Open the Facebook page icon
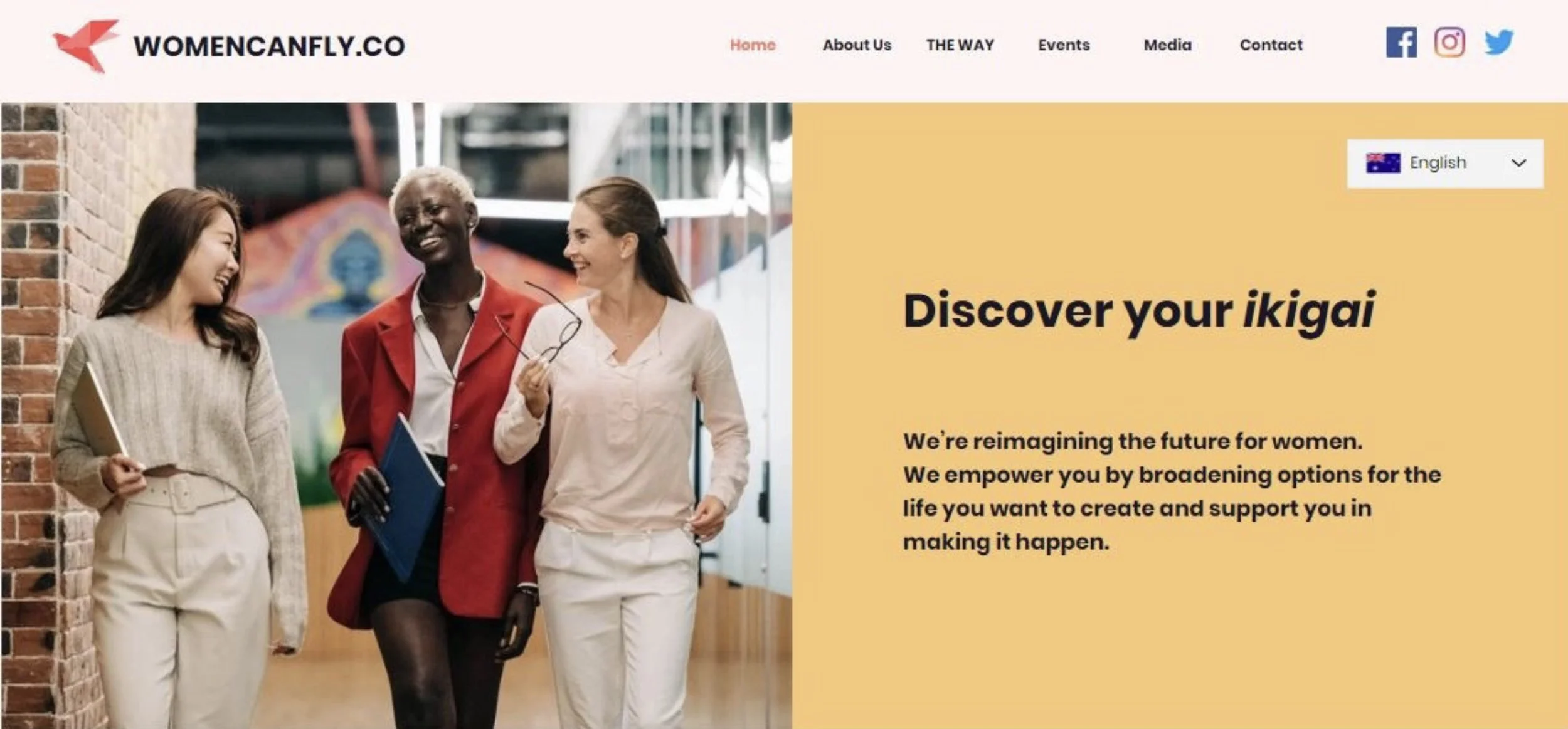1568x729 pixels. coord(1401,43)
